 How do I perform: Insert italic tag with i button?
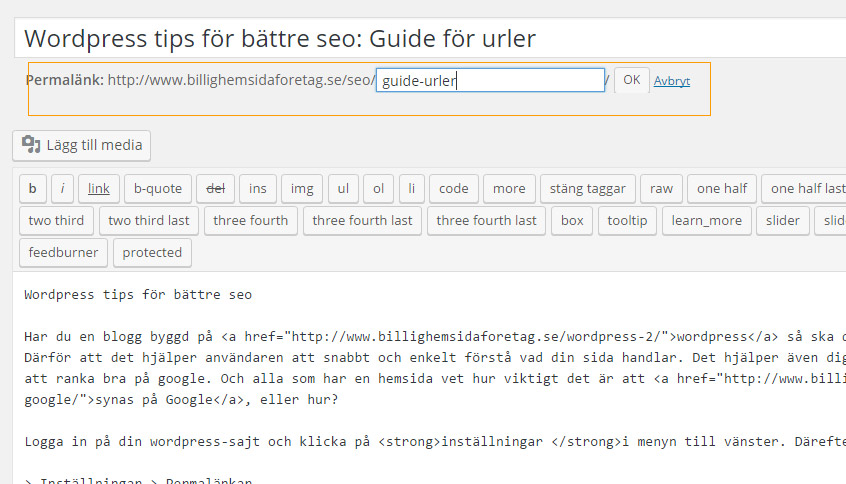click(63, 188)
